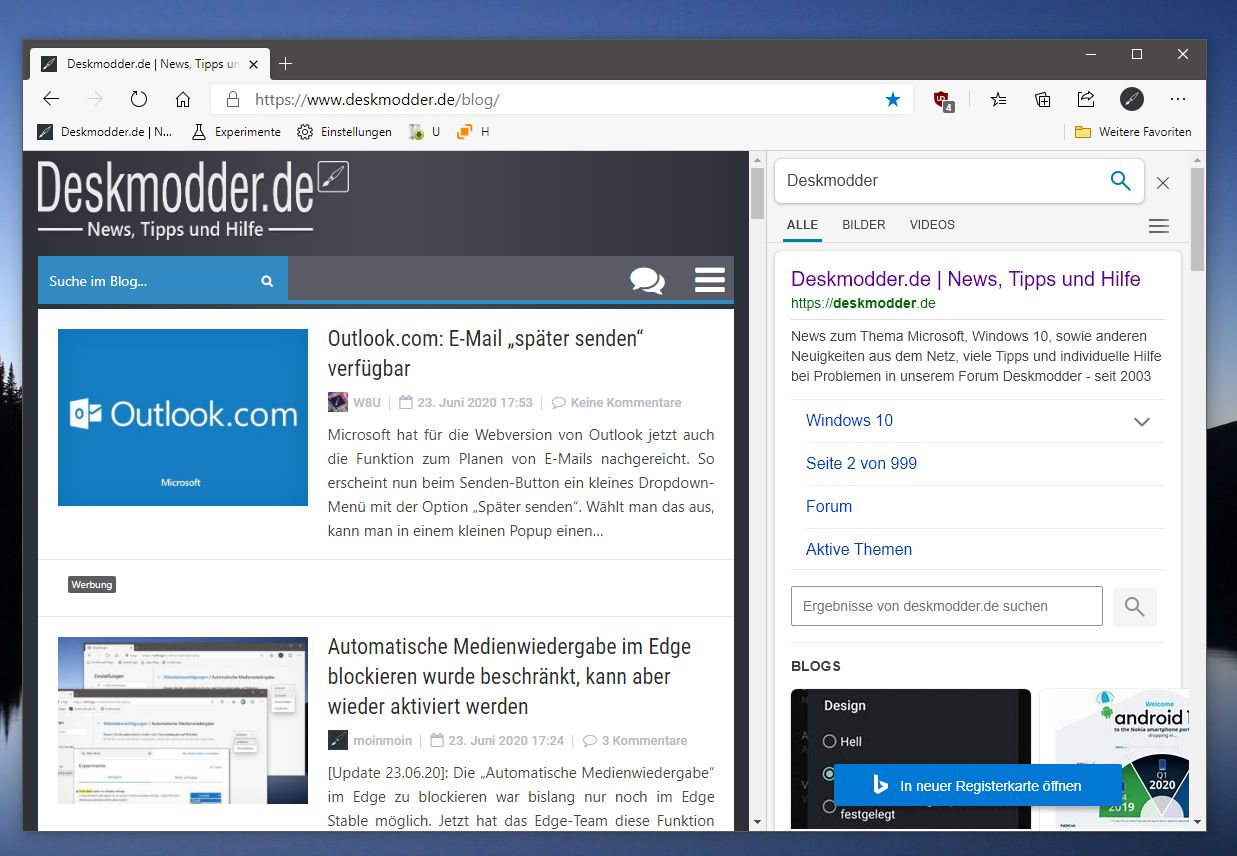Select the ALLE tab in sidebar

[x=802, y=225]
